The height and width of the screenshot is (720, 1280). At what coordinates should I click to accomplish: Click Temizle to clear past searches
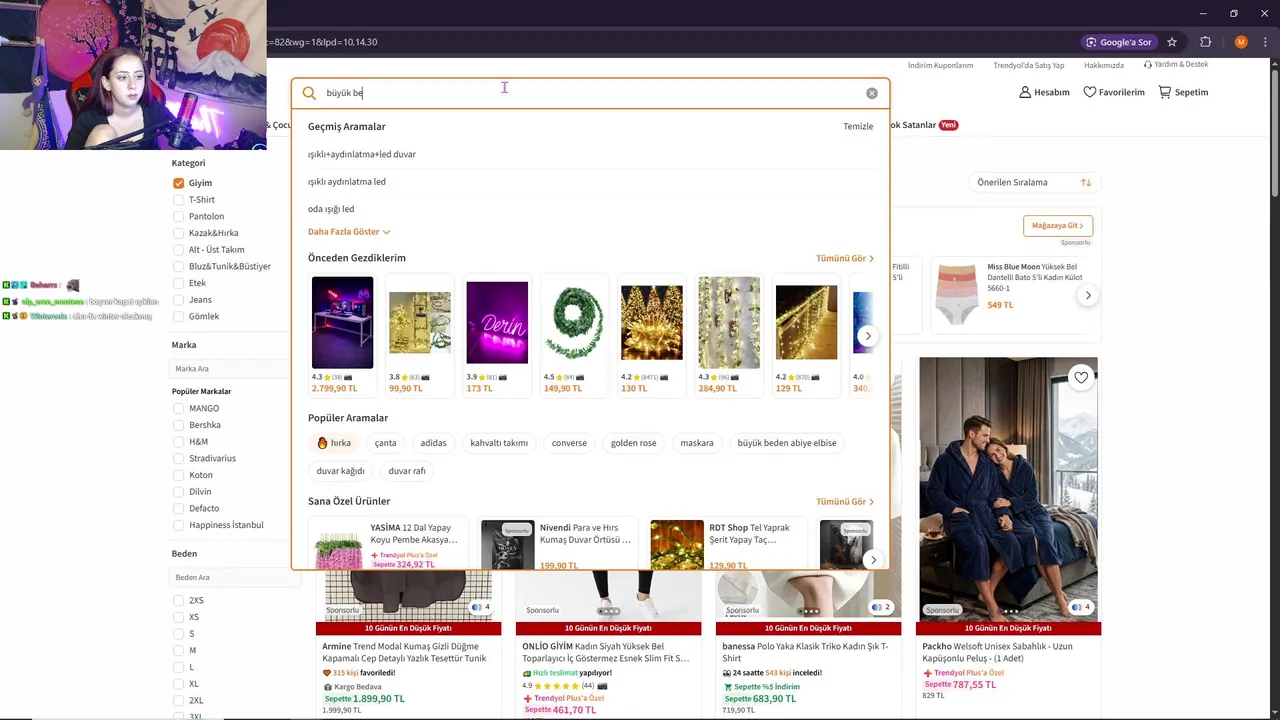[858, 126]
